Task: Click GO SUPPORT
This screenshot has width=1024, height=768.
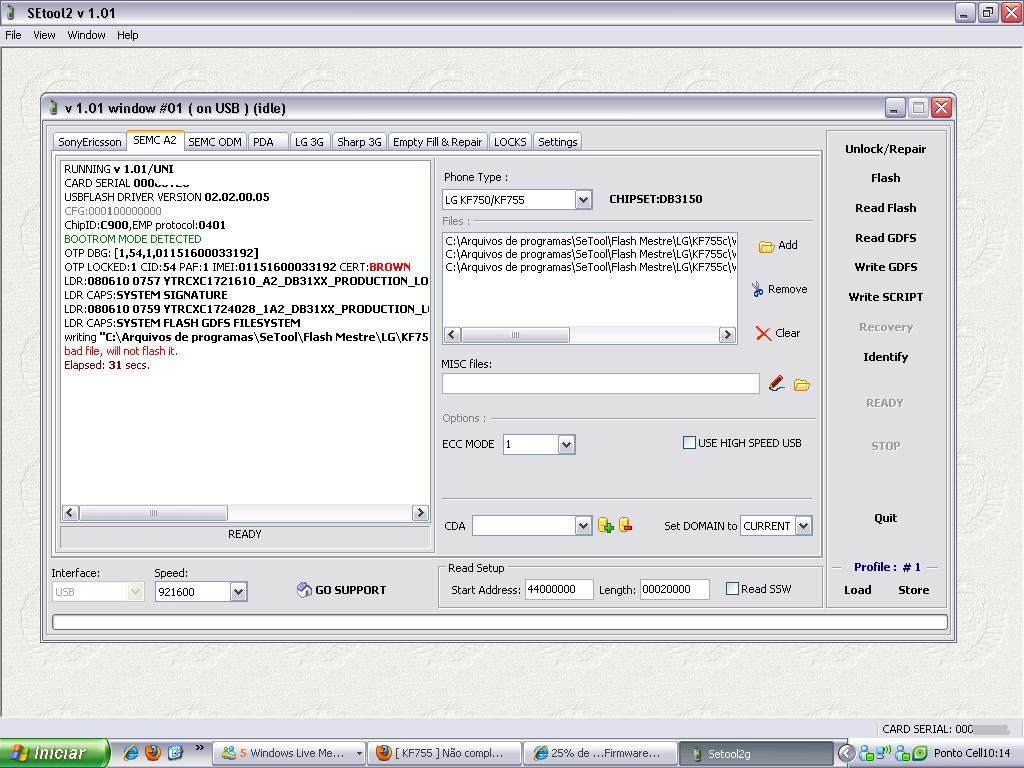Action: coord(341,590)
